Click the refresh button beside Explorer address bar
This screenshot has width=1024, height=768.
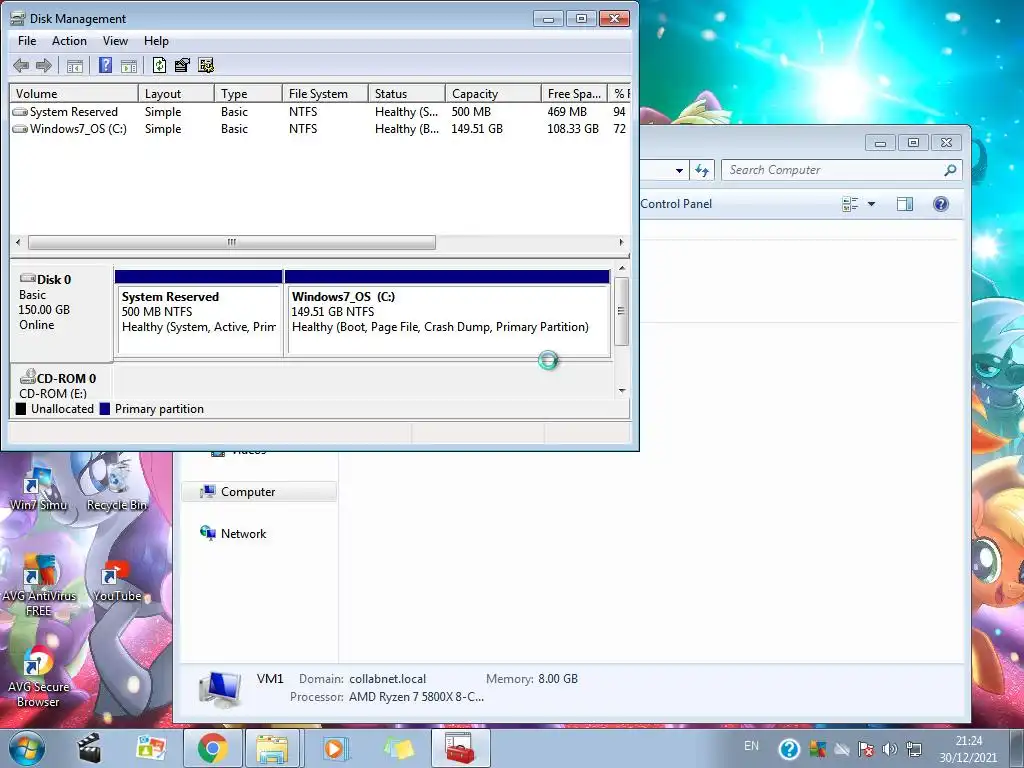(702, 170)
